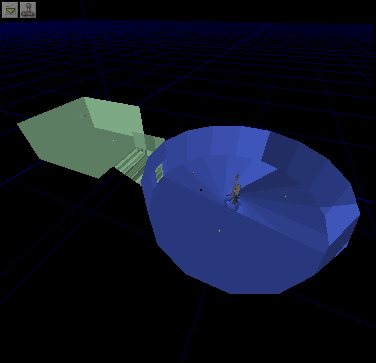
Task: Select the black dot inside the blue room
Action: (x=201, y=190)
